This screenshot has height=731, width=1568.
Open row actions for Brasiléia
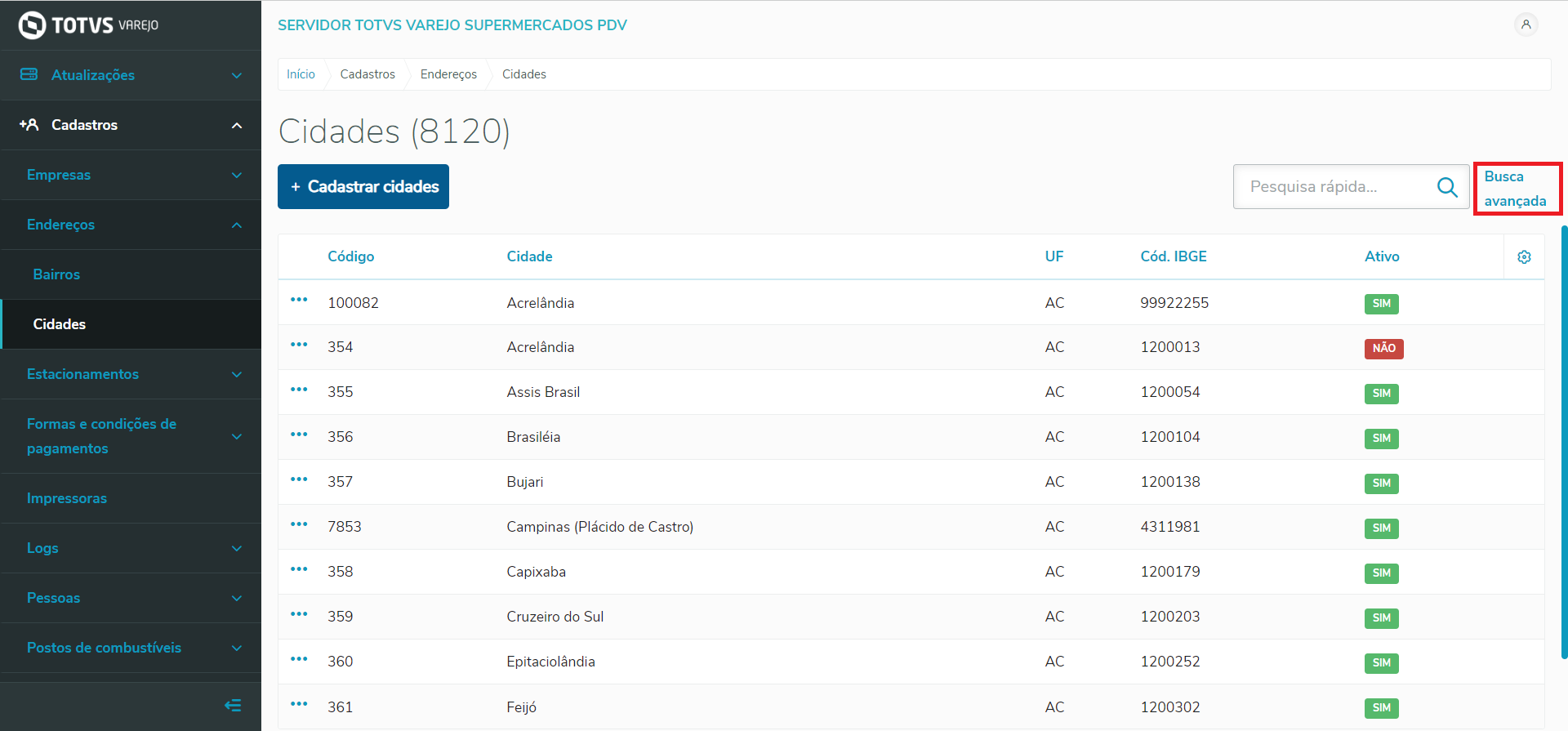click(x=299, y=435)
